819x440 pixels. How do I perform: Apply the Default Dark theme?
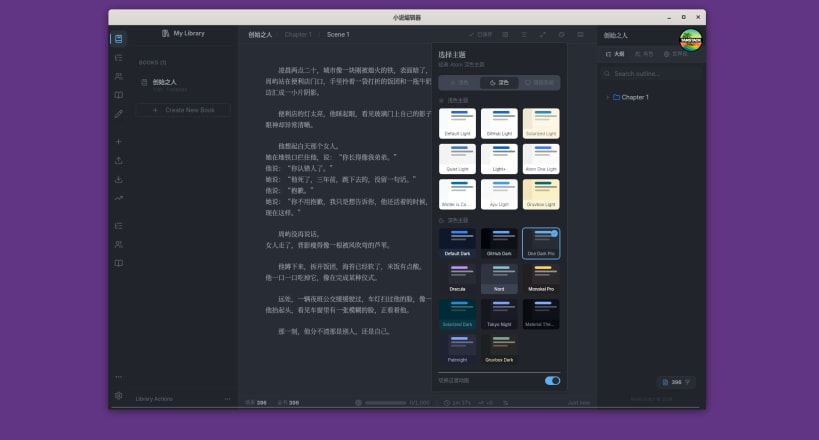[x=458, y=244]
